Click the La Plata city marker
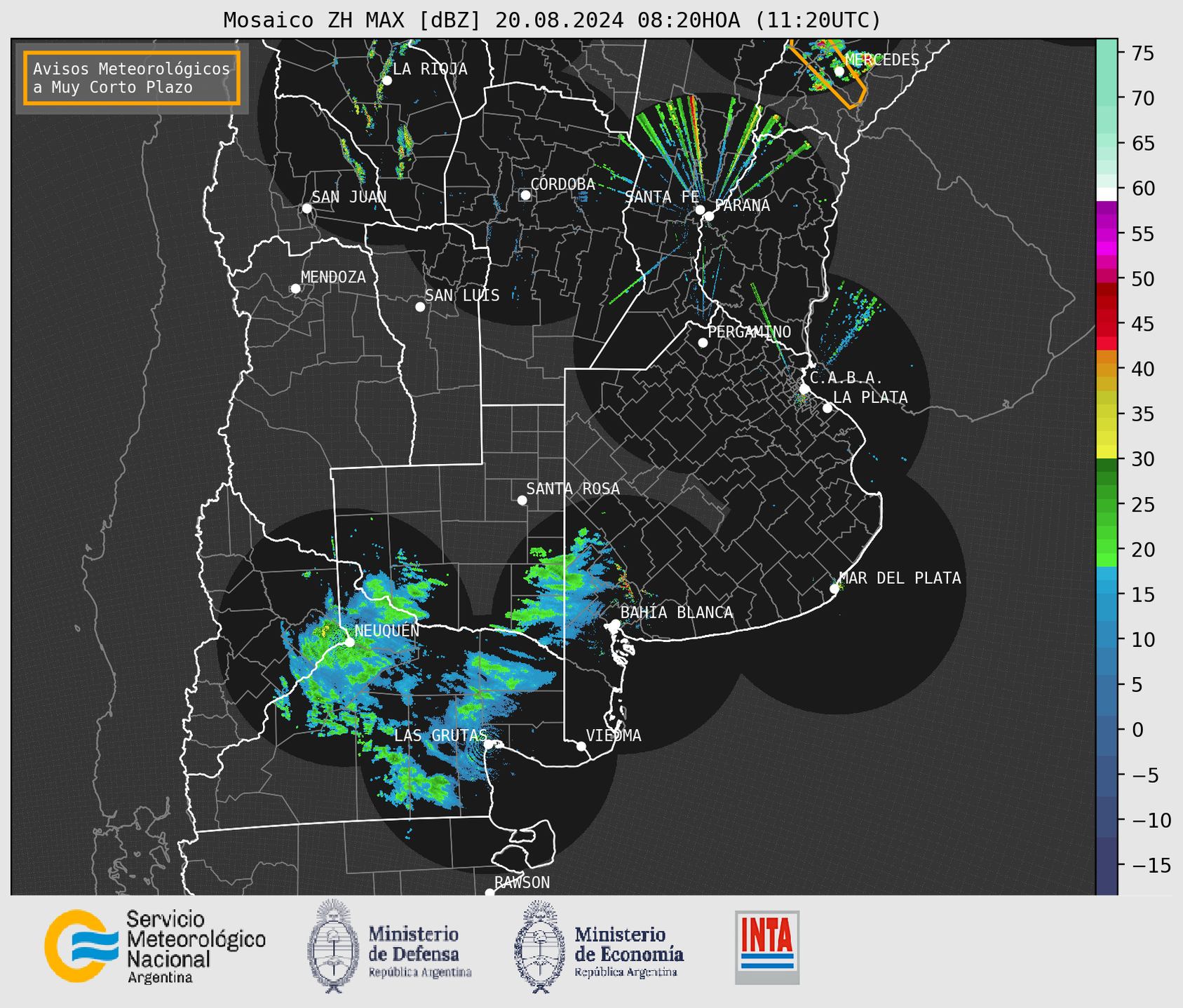Viewport: 1183px width, 1008px height. click(x=827, y=408)
